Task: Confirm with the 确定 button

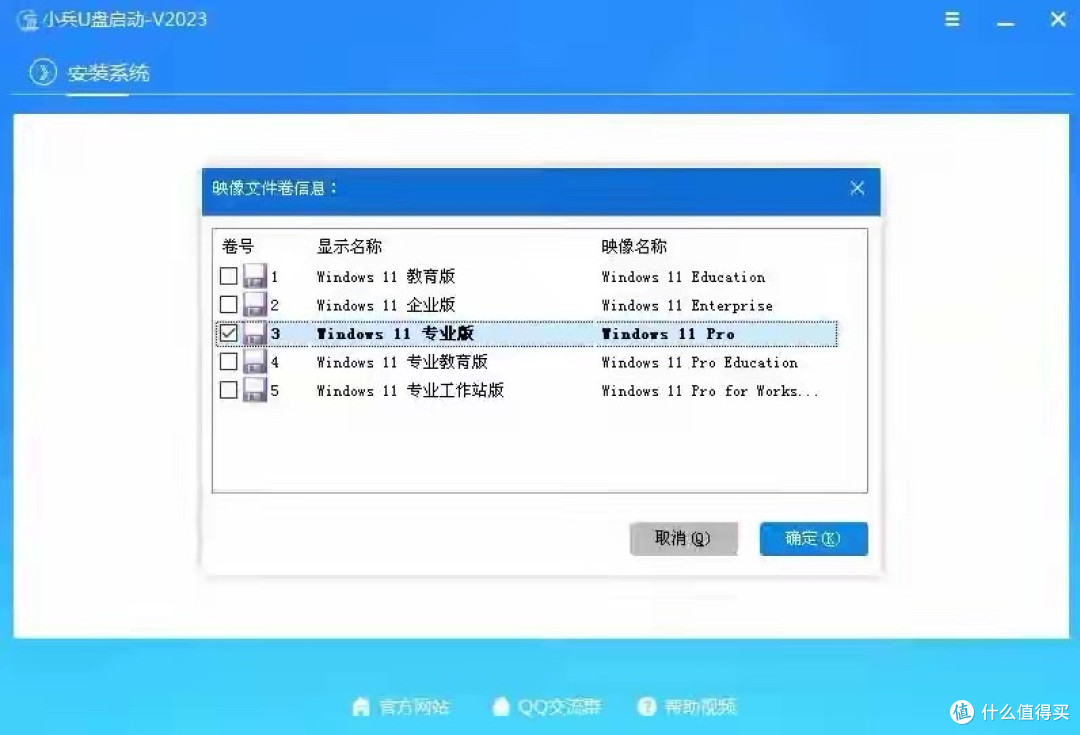Action: [x=813, y=539]
